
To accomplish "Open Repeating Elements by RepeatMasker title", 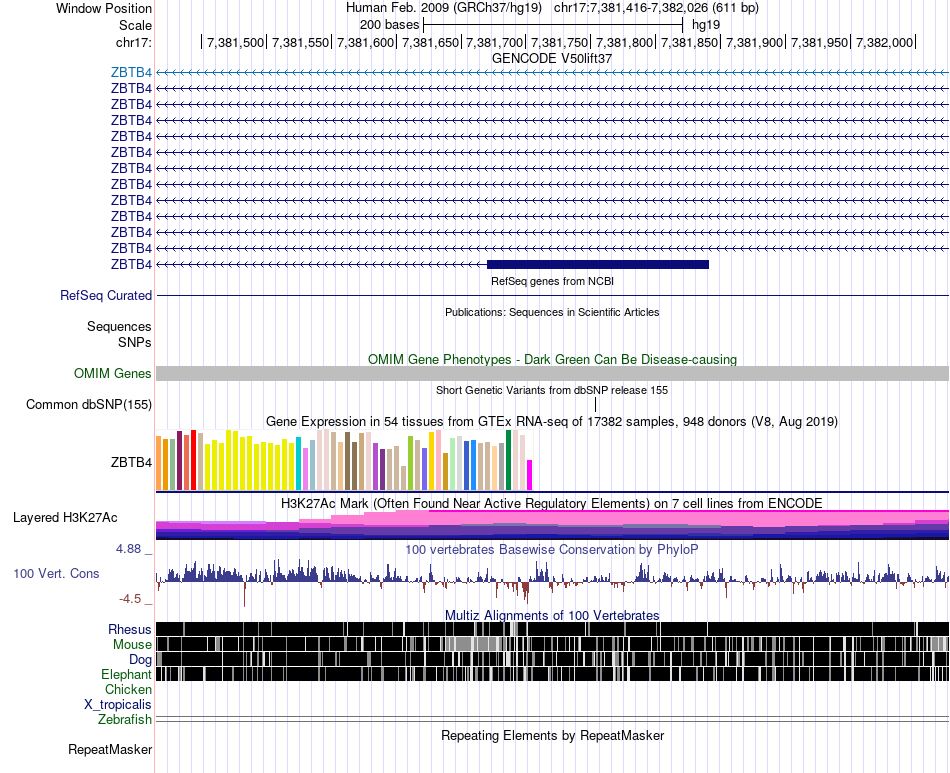I will pyautogui.click(x=552, y=735).
